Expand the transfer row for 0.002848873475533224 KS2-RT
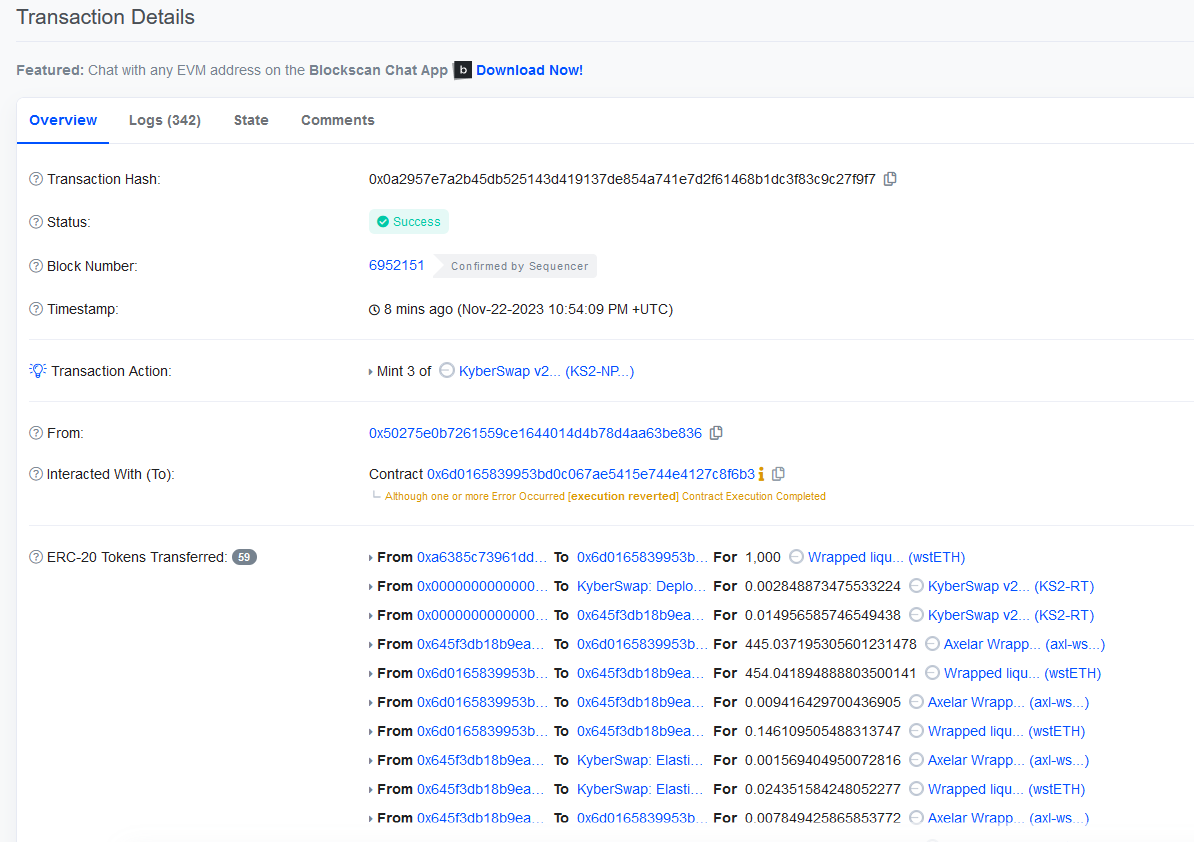Screen dimensions: 1194x842 click(x=371, y=587)
